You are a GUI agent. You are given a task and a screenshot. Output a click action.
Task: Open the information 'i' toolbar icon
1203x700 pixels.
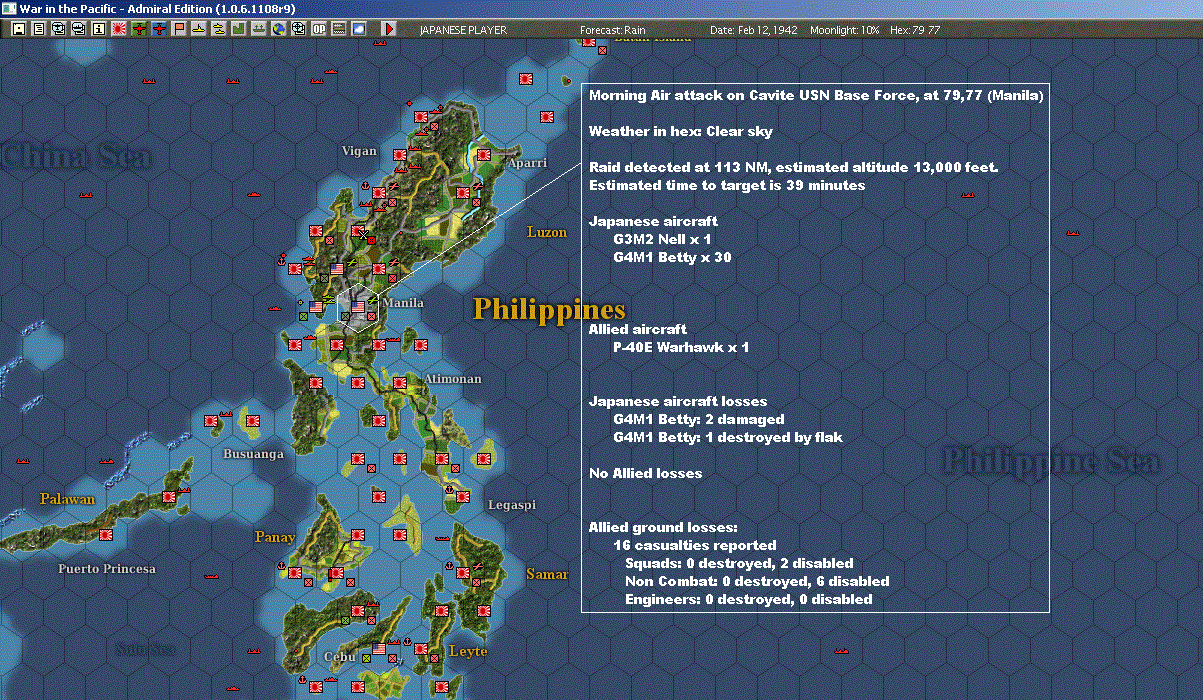click(x=98, y=30)
